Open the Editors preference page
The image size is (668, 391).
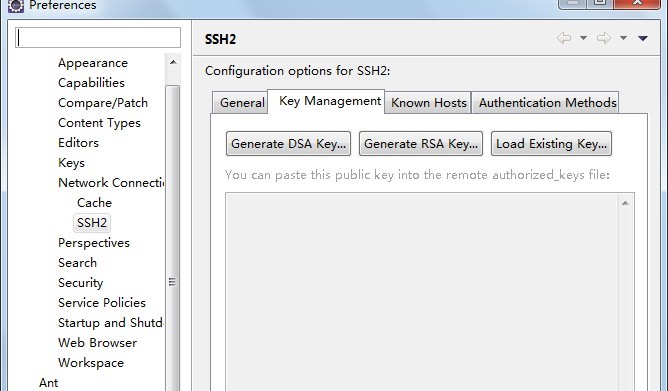78,143
